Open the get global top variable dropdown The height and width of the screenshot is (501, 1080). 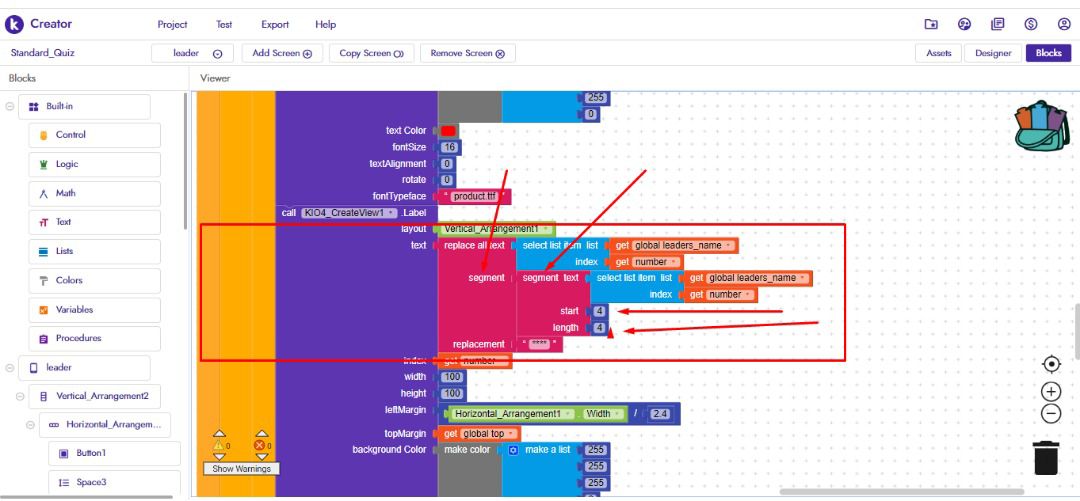click(488, 433)
